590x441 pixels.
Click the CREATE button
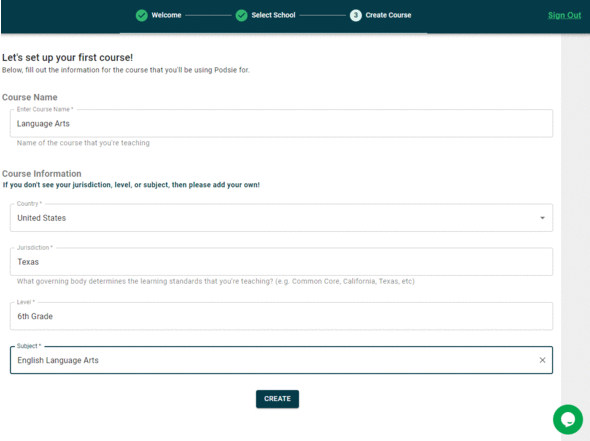[277, 399]
